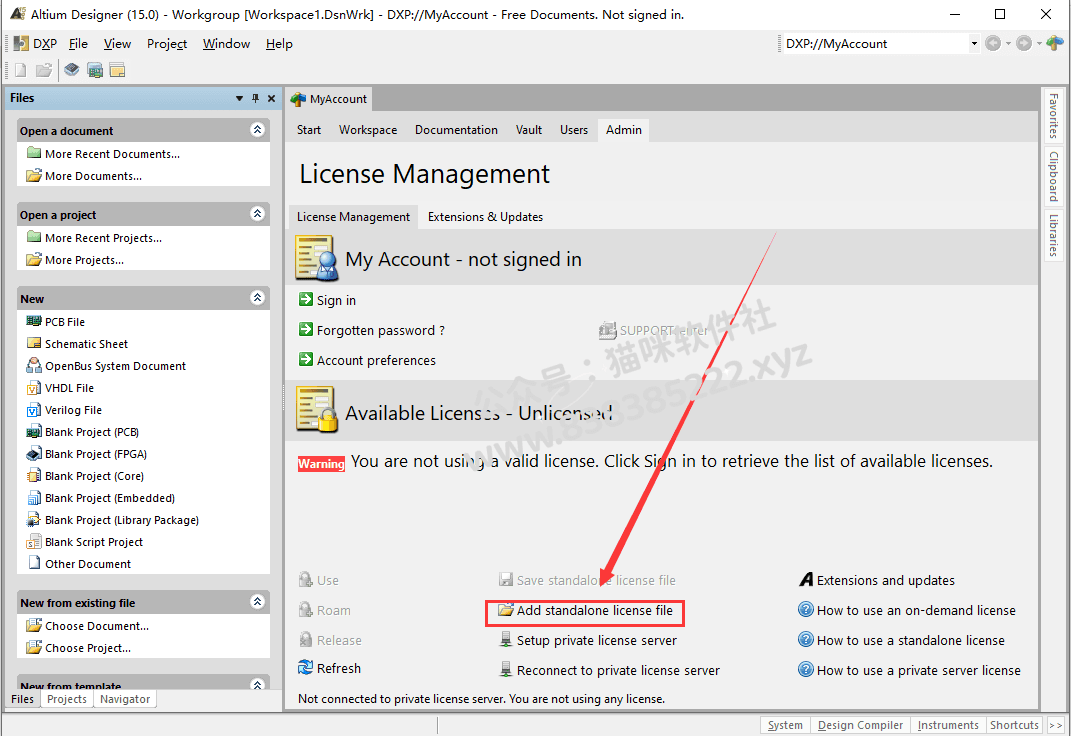Collapse the New from template section
Screen dimensions: 1071x736
coord(258,684)
